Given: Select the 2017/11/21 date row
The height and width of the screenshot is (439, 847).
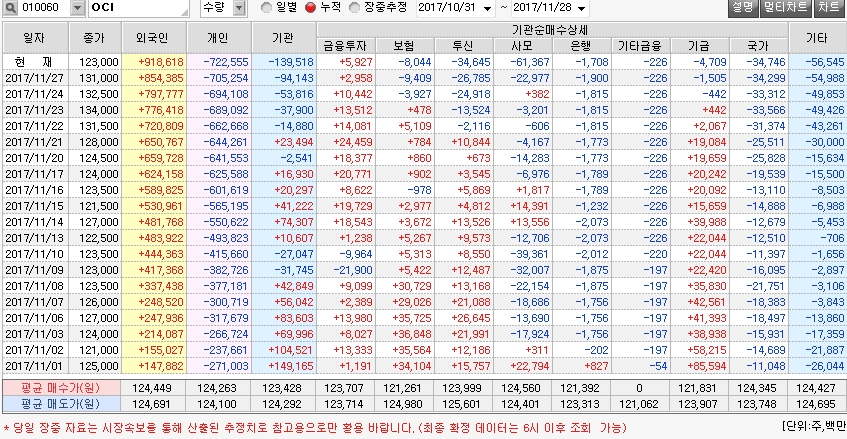Looking at the screenshot, I should 35,142.
